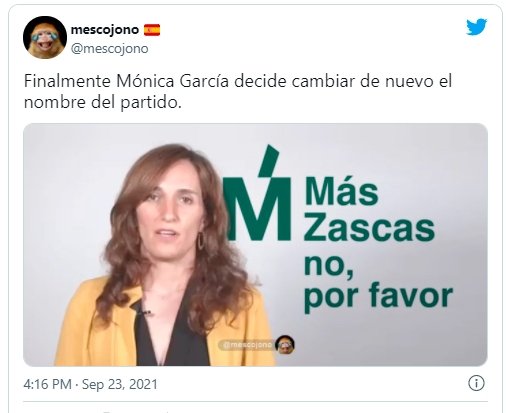Click the woman's hoop earring in the image
506x413 pixels.
[201, 241]
